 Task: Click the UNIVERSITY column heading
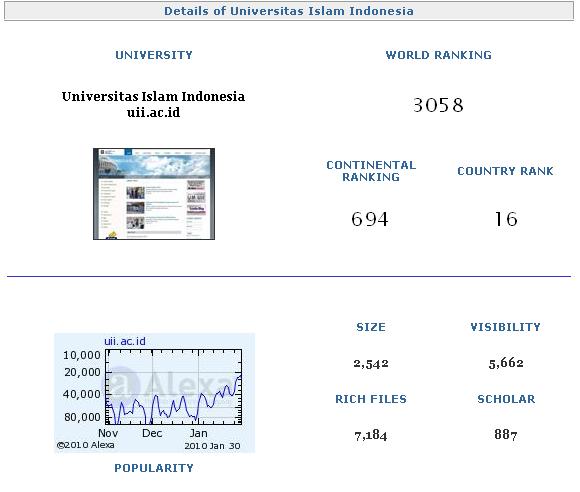click(154, 55)
